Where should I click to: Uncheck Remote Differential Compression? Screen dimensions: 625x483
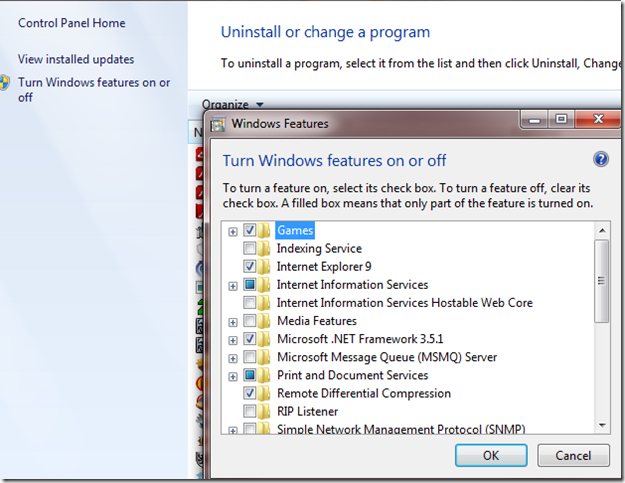pyautogui.click(x=250, y=393)
